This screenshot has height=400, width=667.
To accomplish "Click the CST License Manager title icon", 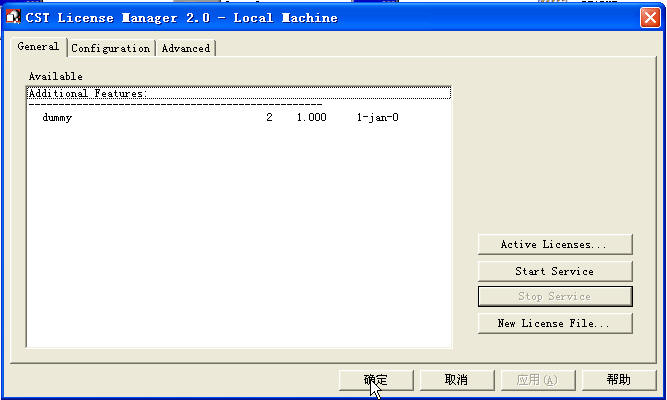I will [x=13, y=17].
